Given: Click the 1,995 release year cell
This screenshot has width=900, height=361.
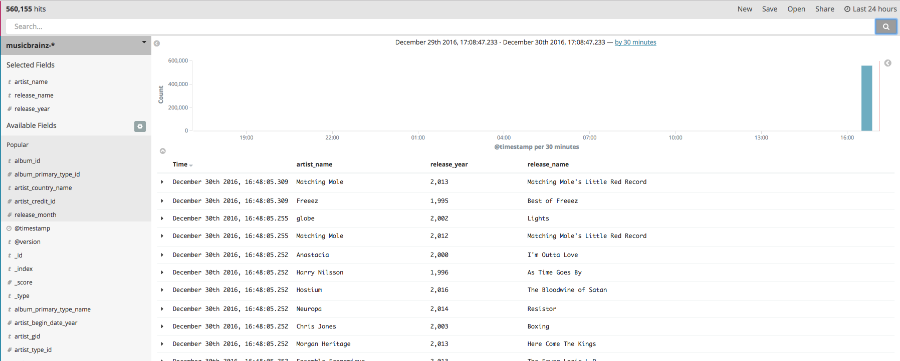Looking at the screenshot, I should [439, 200].
